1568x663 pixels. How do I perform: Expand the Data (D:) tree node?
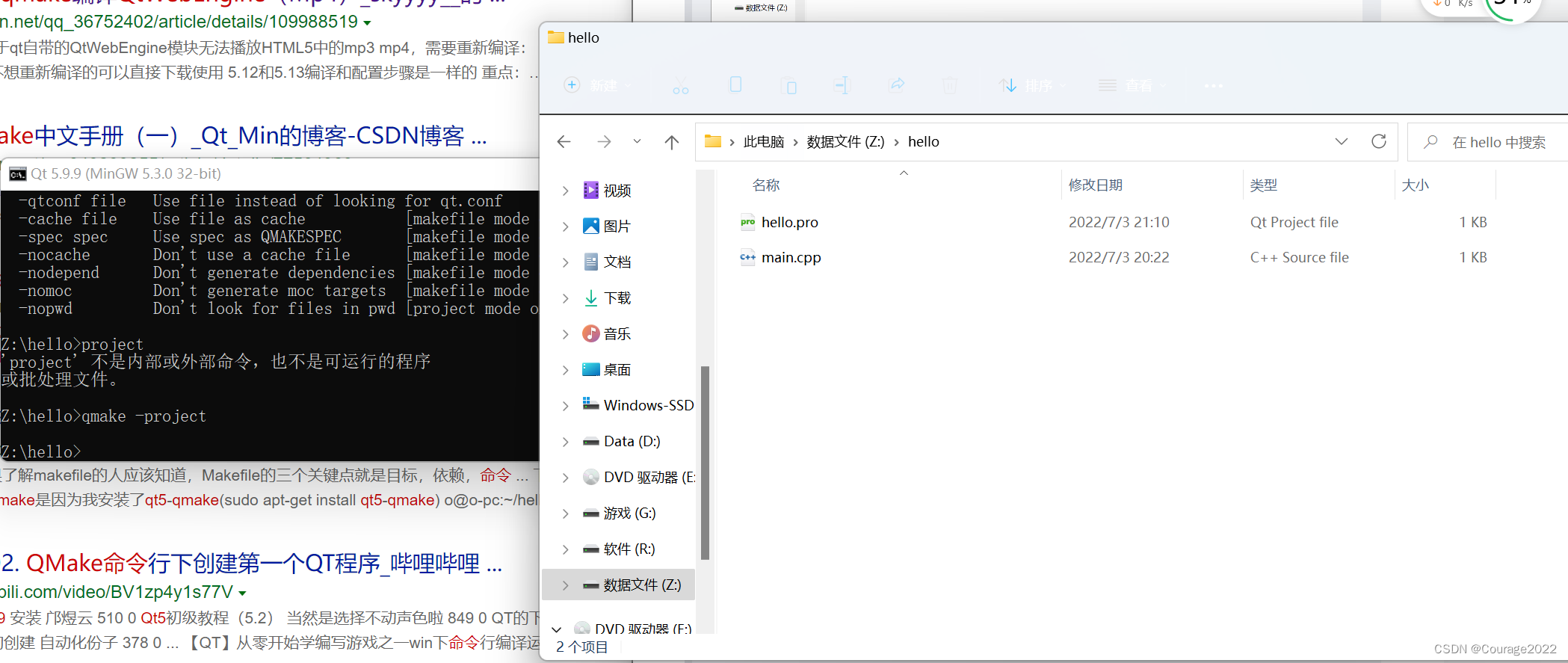coord(566,442)
